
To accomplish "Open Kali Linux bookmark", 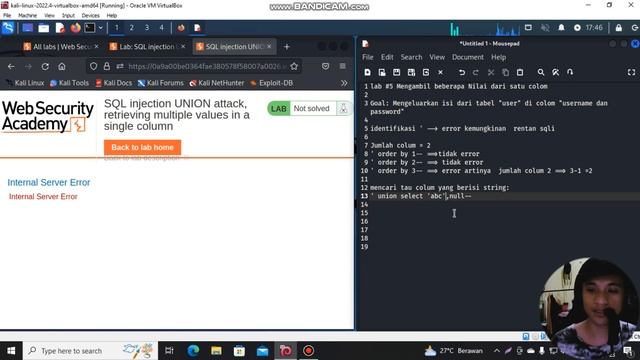I will pyautogui.click(x=25, y=83).
